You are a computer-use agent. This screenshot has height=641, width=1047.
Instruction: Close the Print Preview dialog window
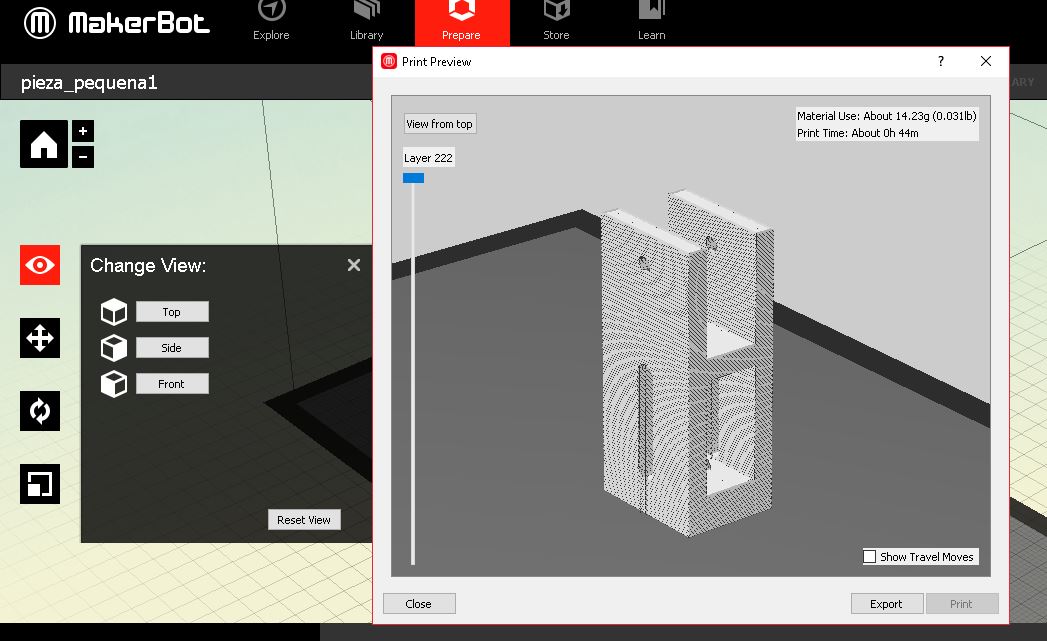pos(986,61)
